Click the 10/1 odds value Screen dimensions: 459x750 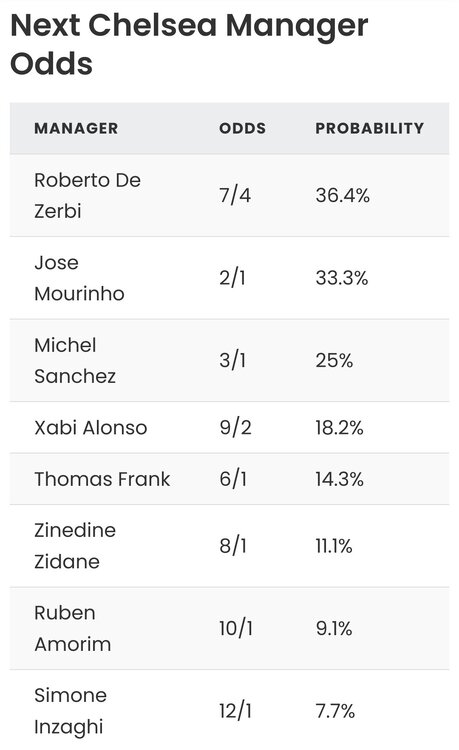(x=236, y=628)
